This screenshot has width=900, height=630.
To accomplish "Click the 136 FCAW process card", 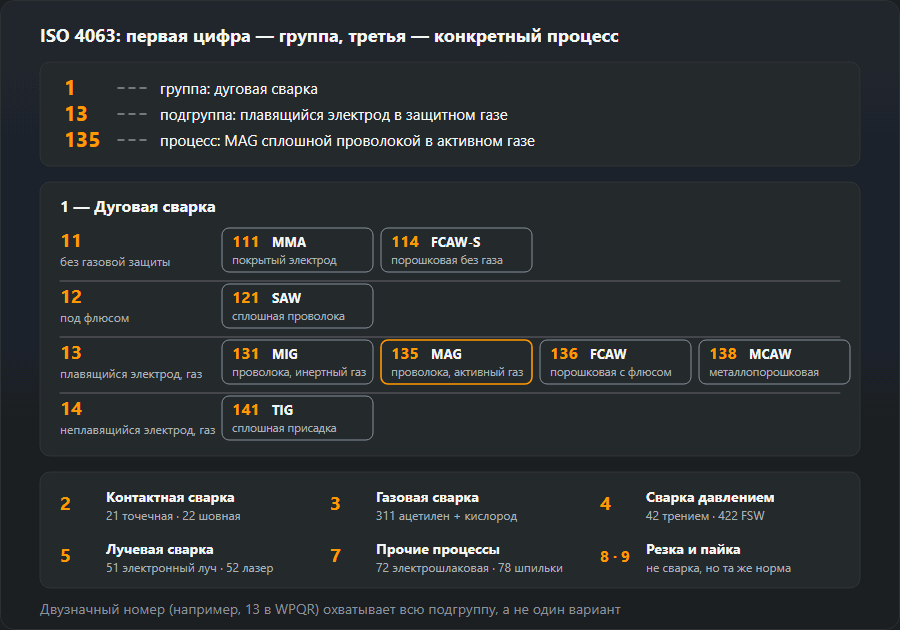I will click(x=615, y=362).
